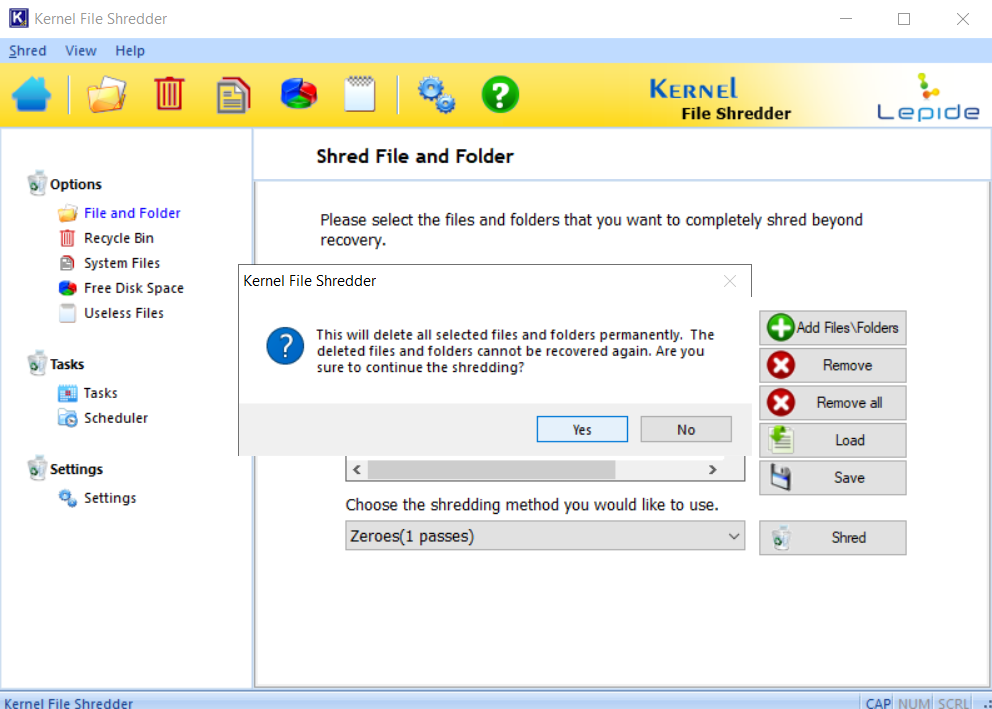Viewport: 992px width, 709px height.
Task: Click the CAP status bar indicator
Action: tap(878, 703)
